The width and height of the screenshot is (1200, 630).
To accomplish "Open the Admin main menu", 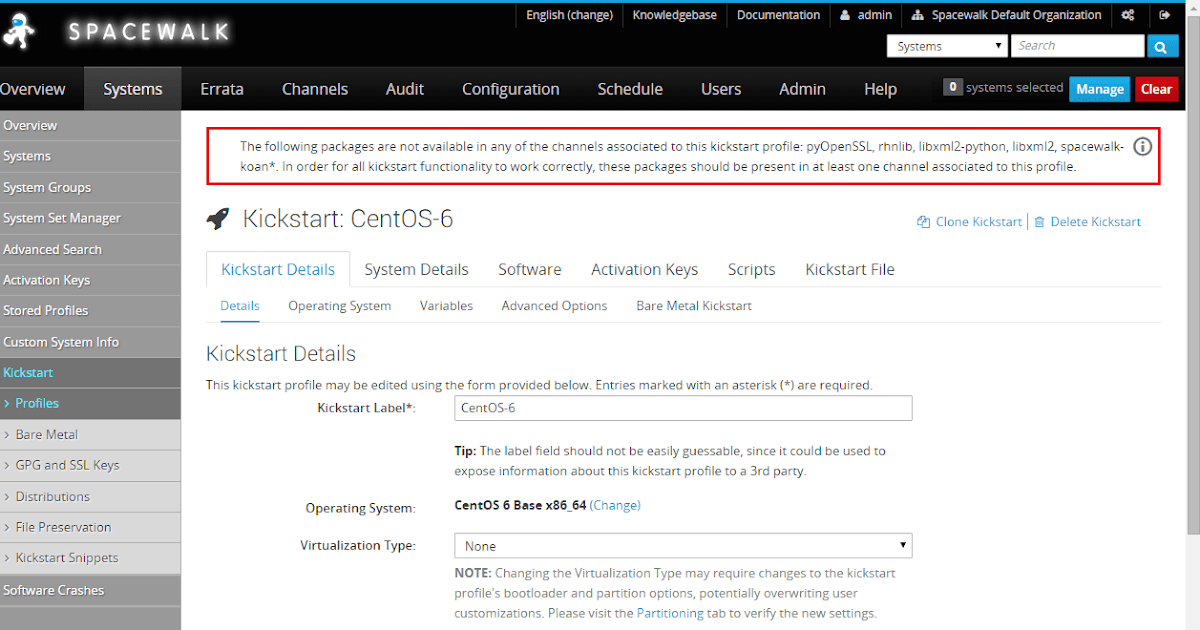I will [802, 89].
